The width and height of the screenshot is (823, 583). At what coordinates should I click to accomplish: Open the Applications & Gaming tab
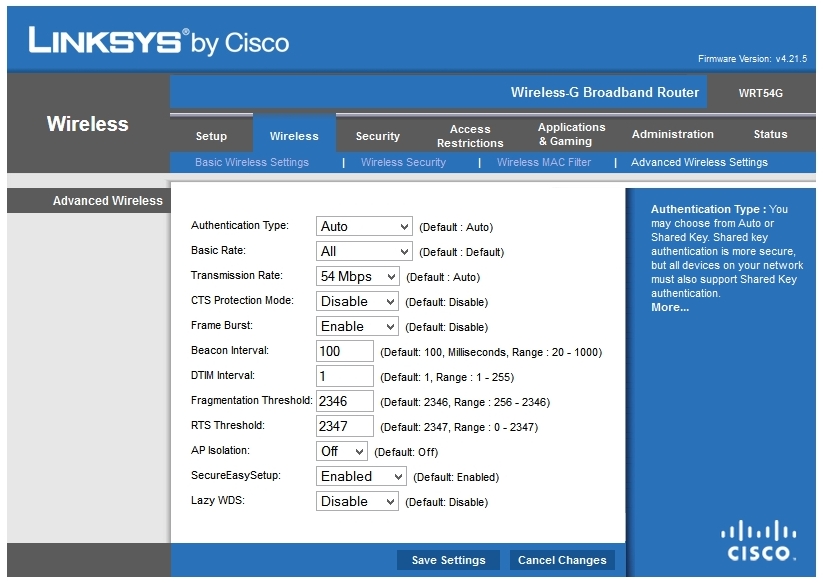(x=571, y=133)
